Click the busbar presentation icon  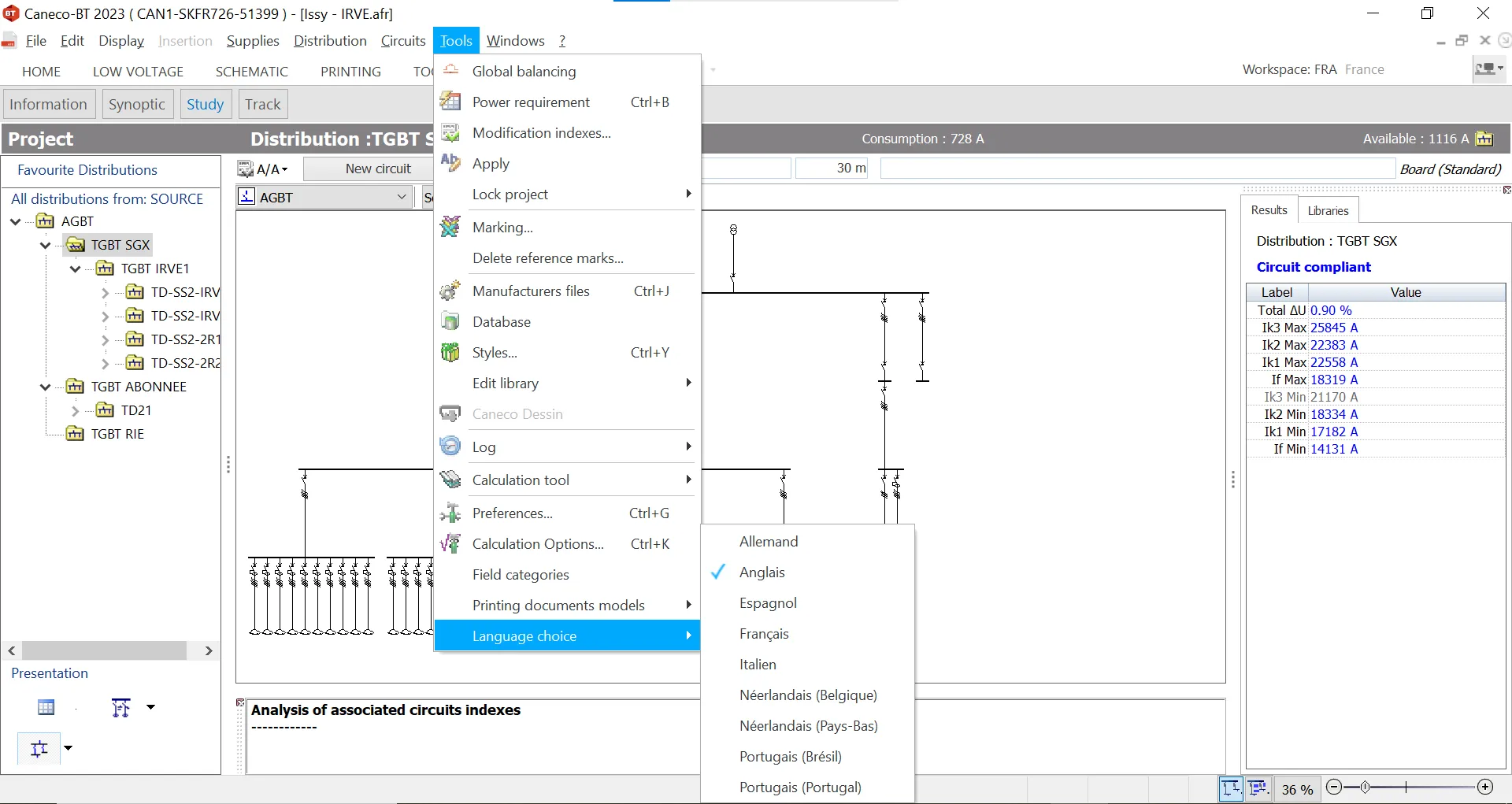coord(39,749)
